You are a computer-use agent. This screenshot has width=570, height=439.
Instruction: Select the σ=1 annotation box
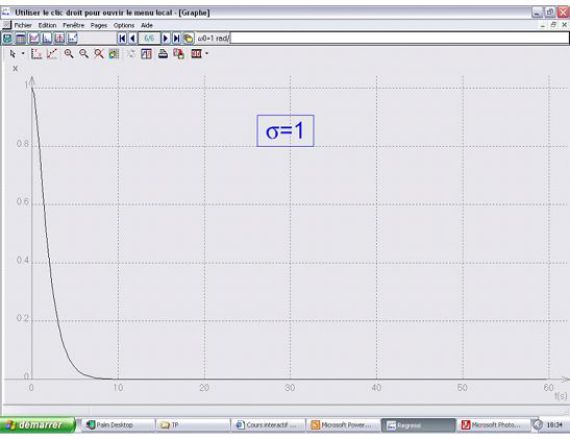[285, 131]
